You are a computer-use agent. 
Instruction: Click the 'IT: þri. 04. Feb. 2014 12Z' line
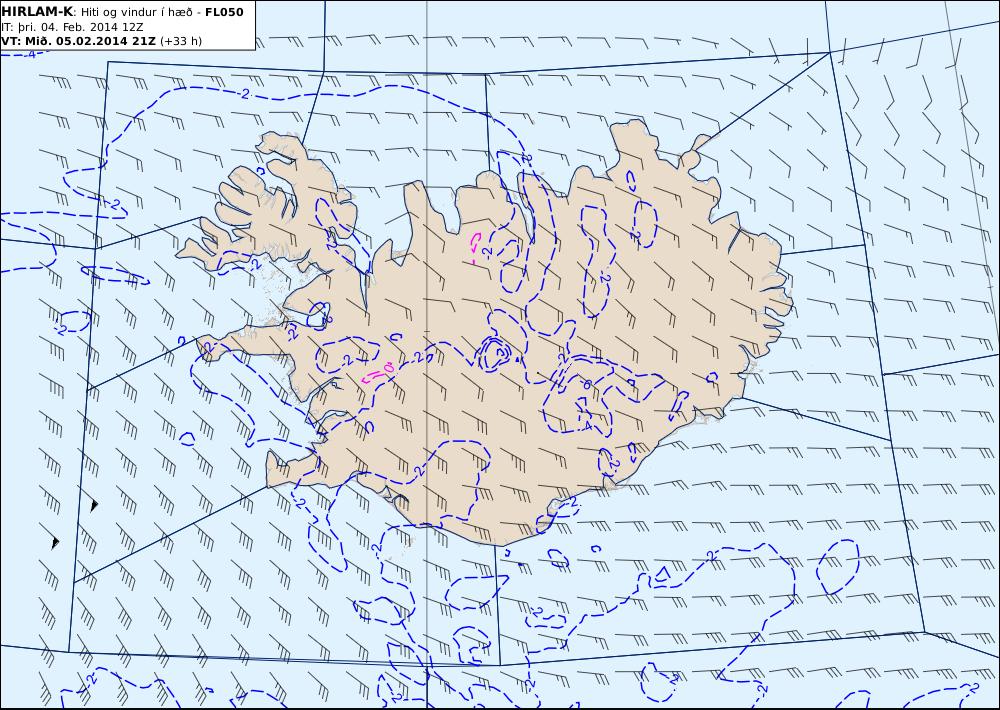(x=72, y=27)
